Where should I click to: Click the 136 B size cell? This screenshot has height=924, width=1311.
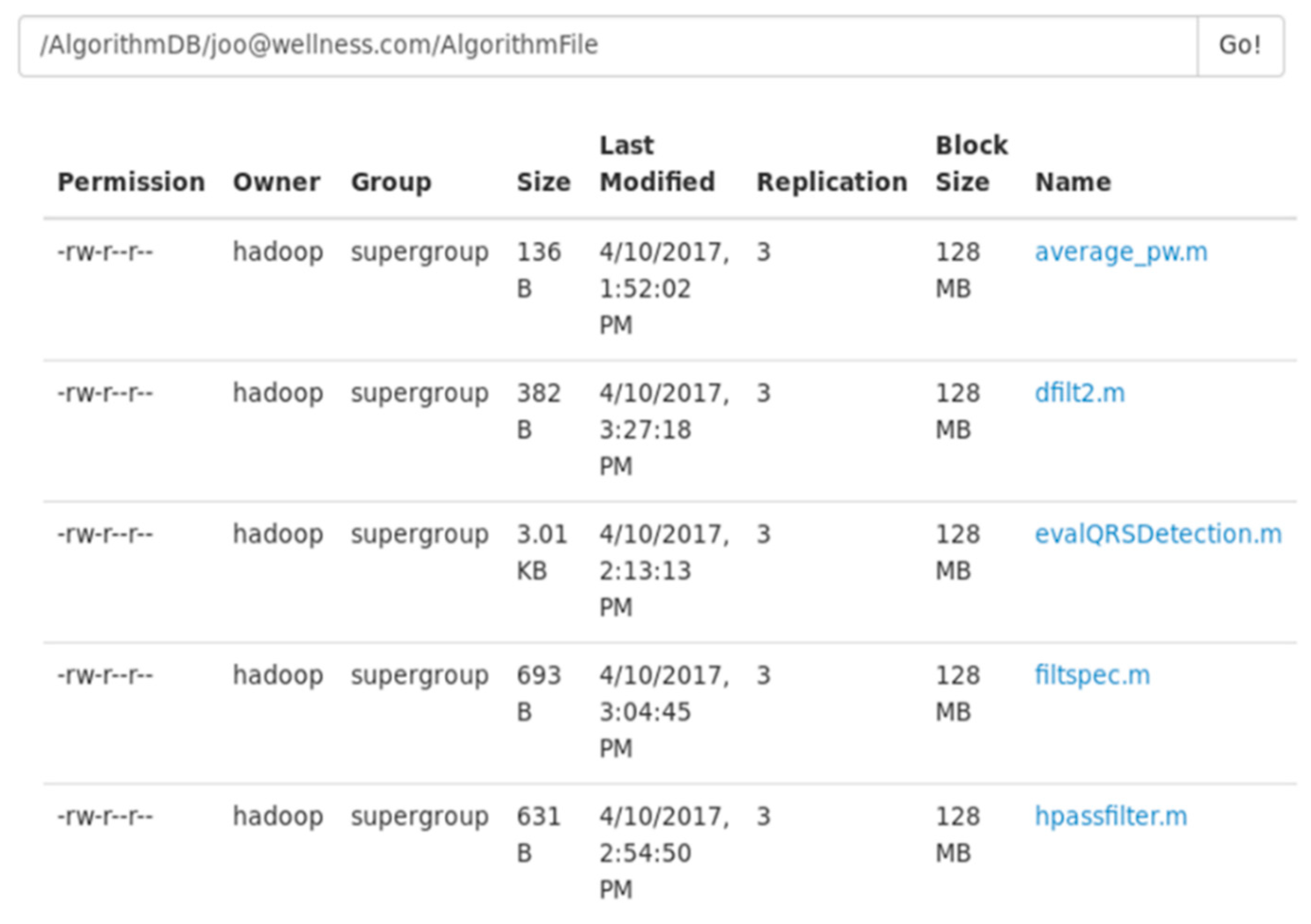tap(538, 270)
